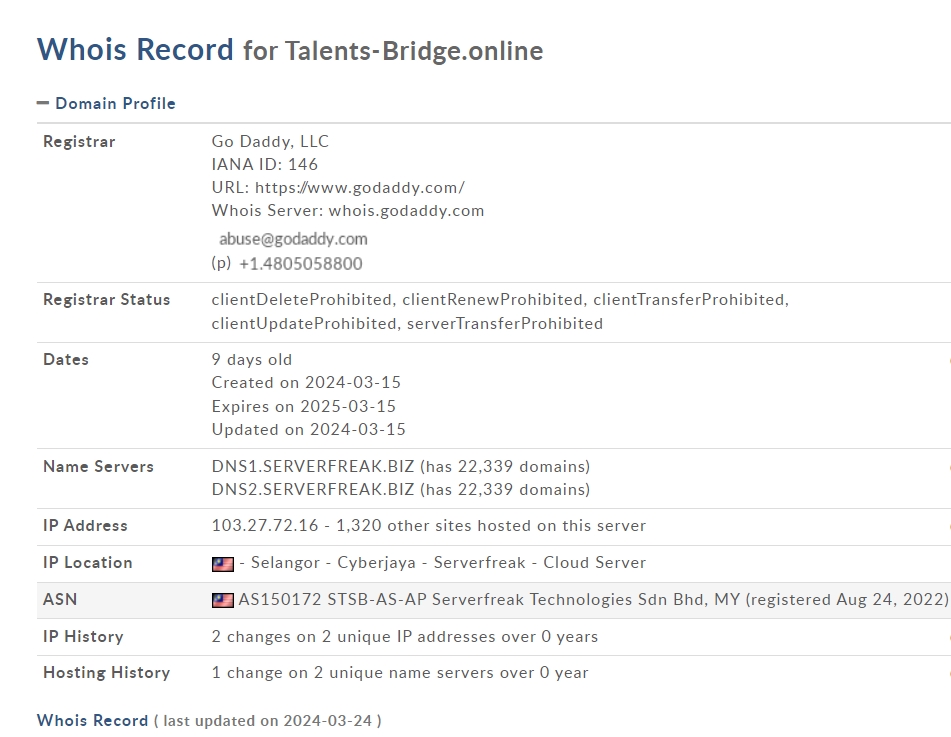Click the Whois Record page title
Screen dimensions: 951x737
coord(135,49)
